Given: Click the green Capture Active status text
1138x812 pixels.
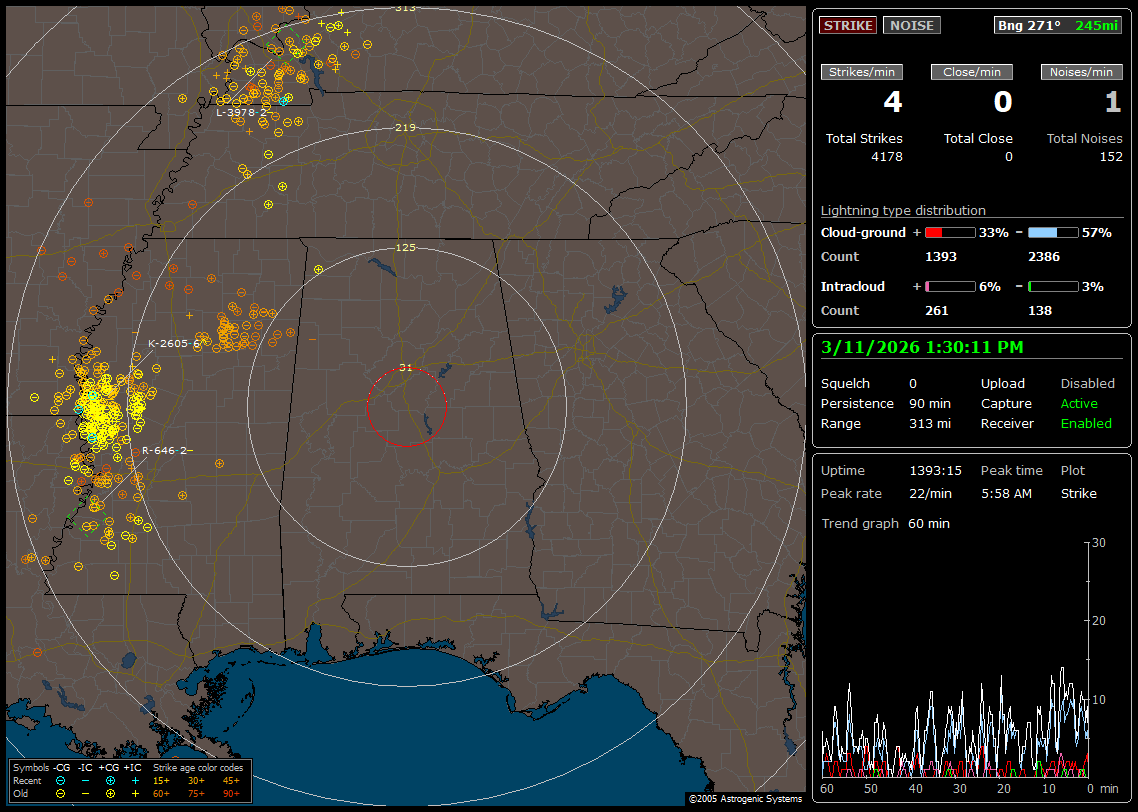Looking at the screenshot, I should [1079, 404].
